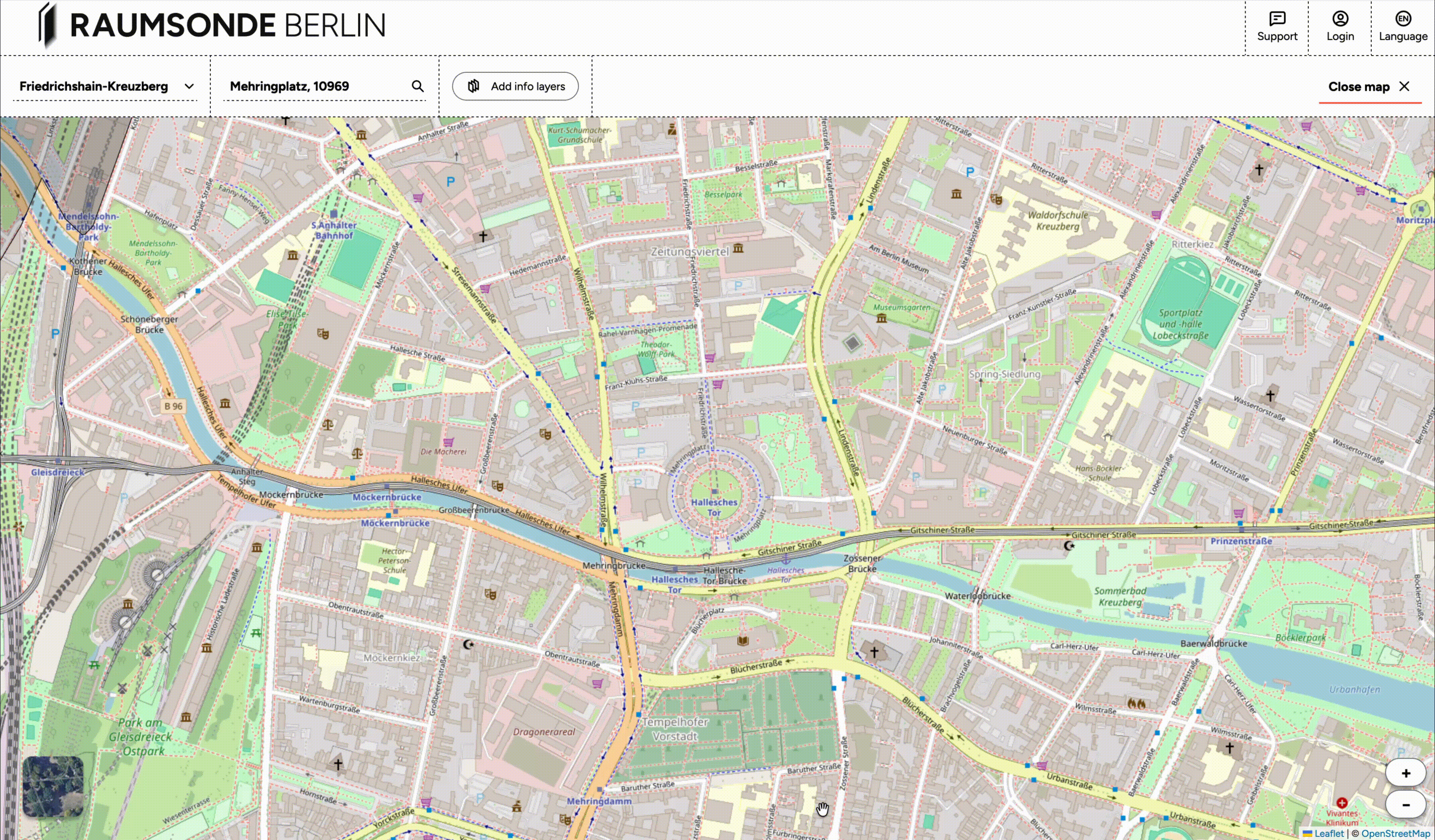Click the Vivantes Klinikum hospital marker
This screenshot has width=1435, height=840.
(x=1342, y=803)
